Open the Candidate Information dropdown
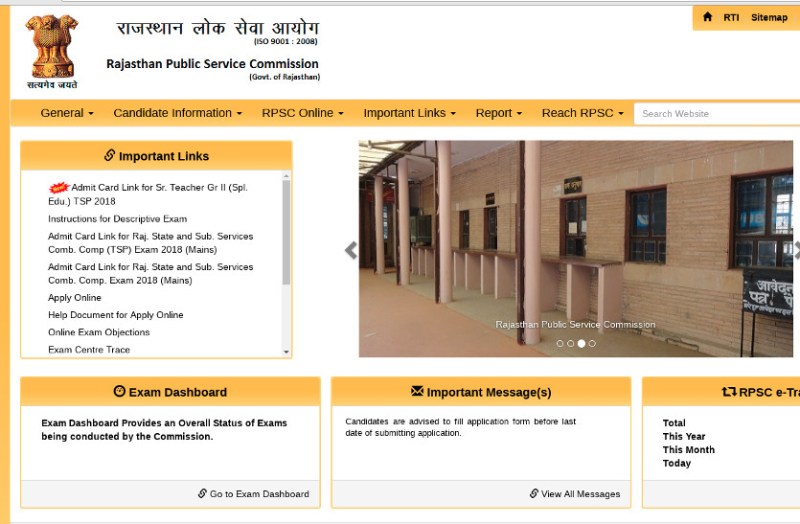The width and height of the screenshot is (800, 524). click(177, 113)
